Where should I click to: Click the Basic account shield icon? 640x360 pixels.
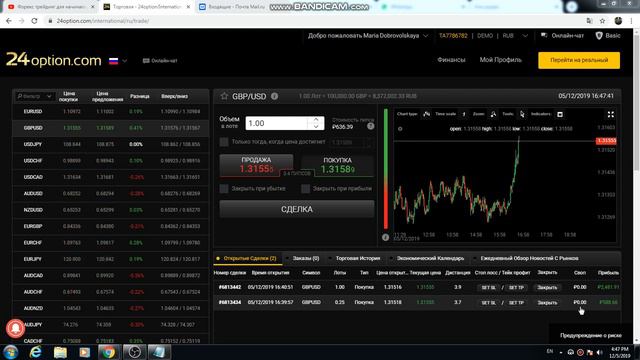(599, 36)
